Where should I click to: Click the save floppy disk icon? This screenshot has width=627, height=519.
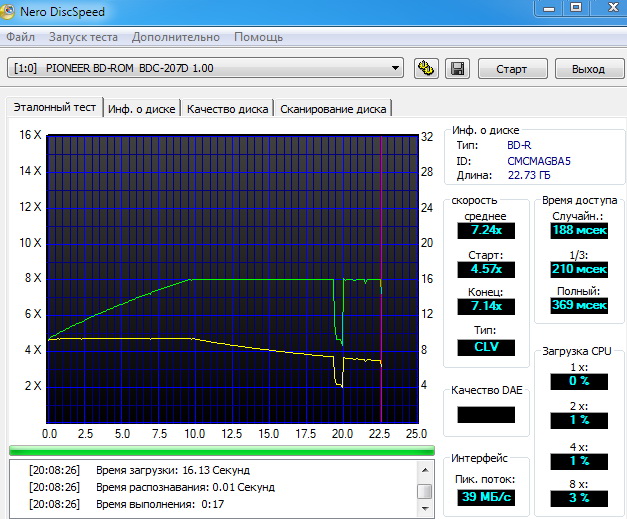(457, 69)
